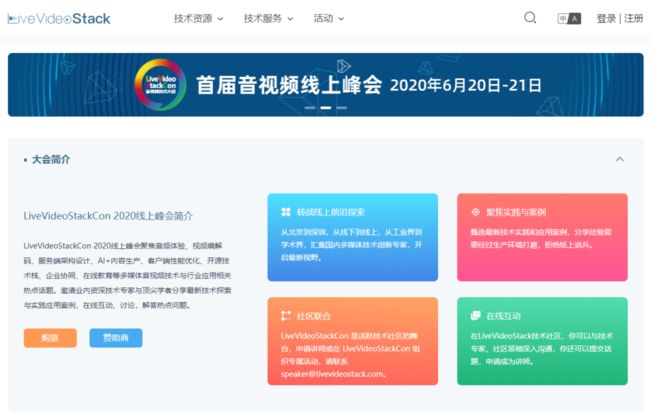Toggle the 中/A language switch
The height and width of the screenshot is (417, 650).
(569, 19)
